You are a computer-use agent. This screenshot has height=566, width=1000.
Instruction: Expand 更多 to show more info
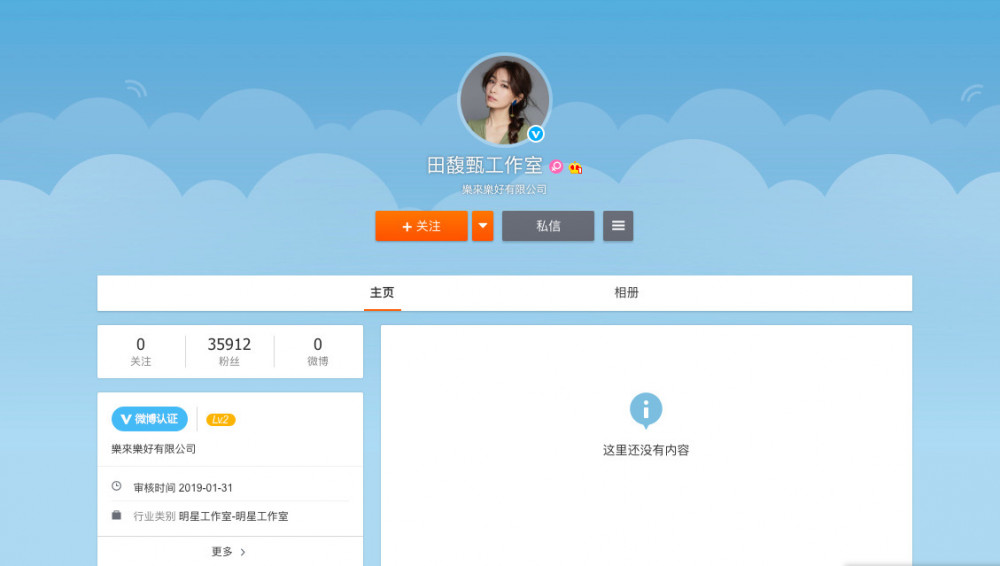(x=229, y=551)
